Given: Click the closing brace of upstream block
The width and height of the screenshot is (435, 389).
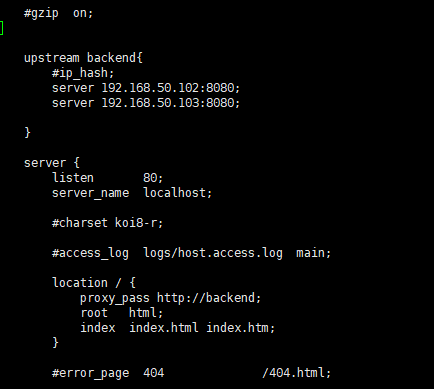Looking at the screenshot, I should [27, 133].
